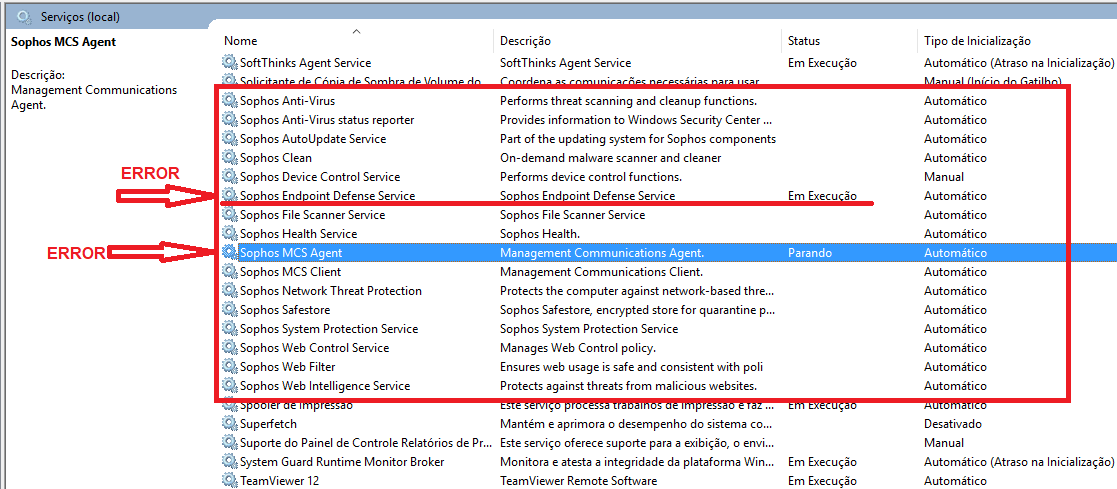1117x489 pixels.
Task: Select the TeamViewer 12 service name
Action: click(x=279, y=480)
